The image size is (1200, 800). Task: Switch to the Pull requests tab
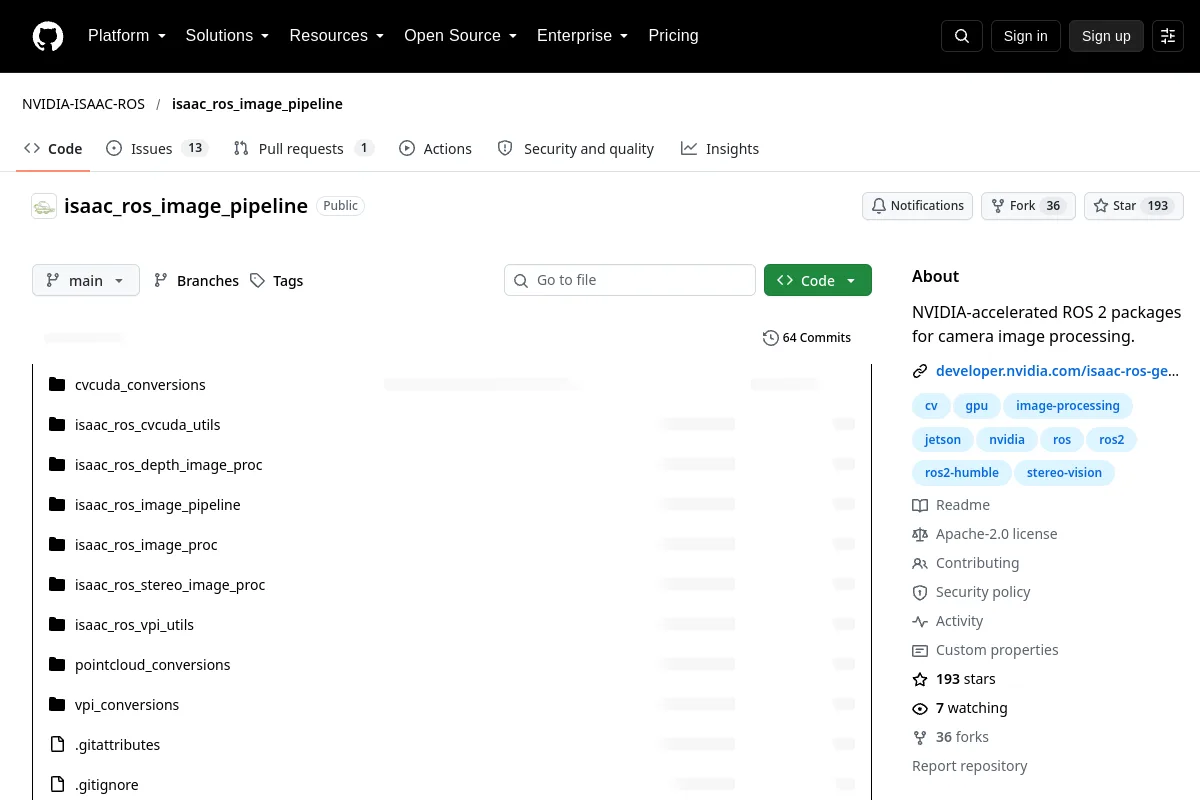[x=303, y=149]
